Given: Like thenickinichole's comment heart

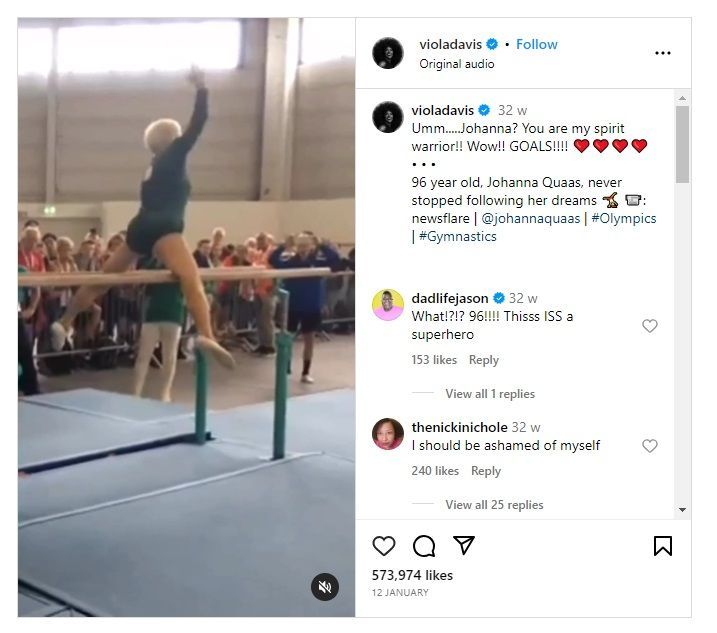Looking at the screenshot, I should click(650, 445).
